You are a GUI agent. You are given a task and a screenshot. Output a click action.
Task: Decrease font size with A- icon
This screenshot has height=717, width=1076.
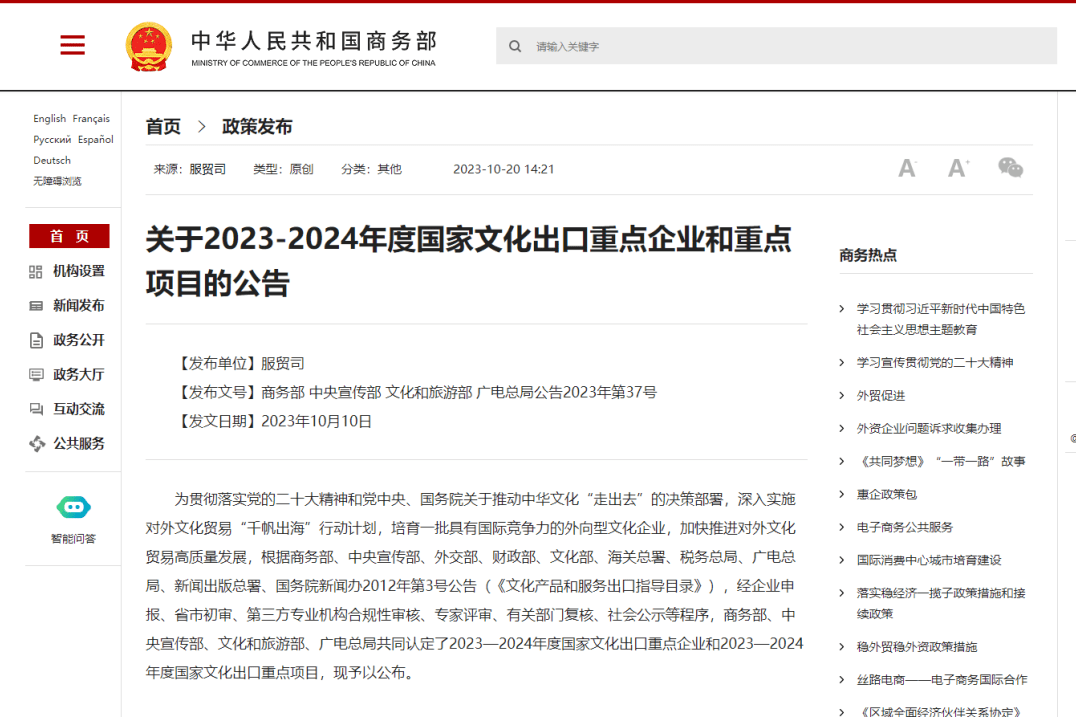[907, 168]
